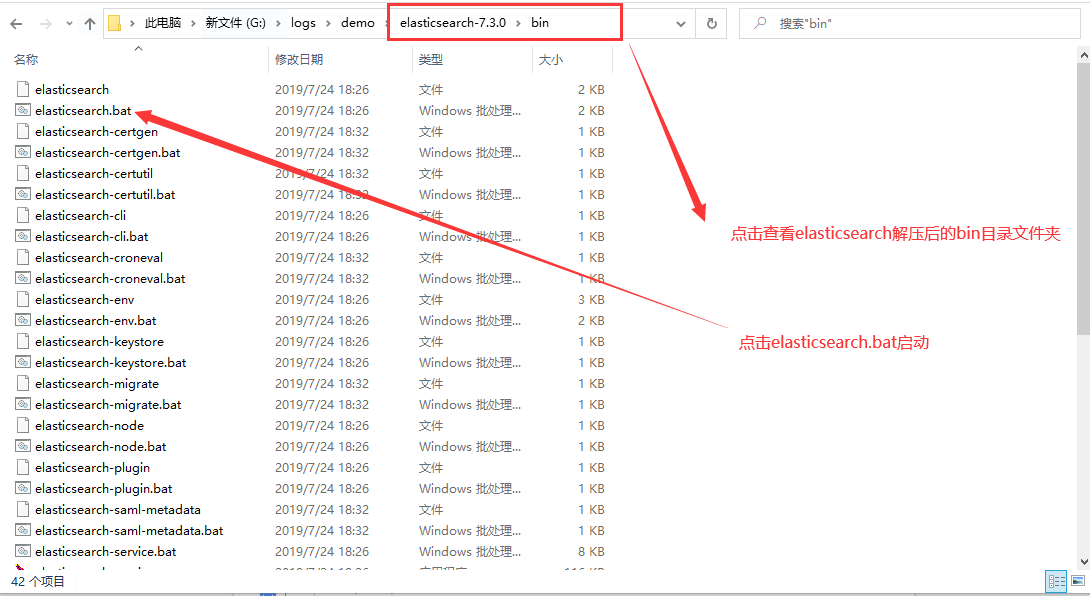Click the elasticsearch.bat batch file gear icon

[x=22, y=110]
